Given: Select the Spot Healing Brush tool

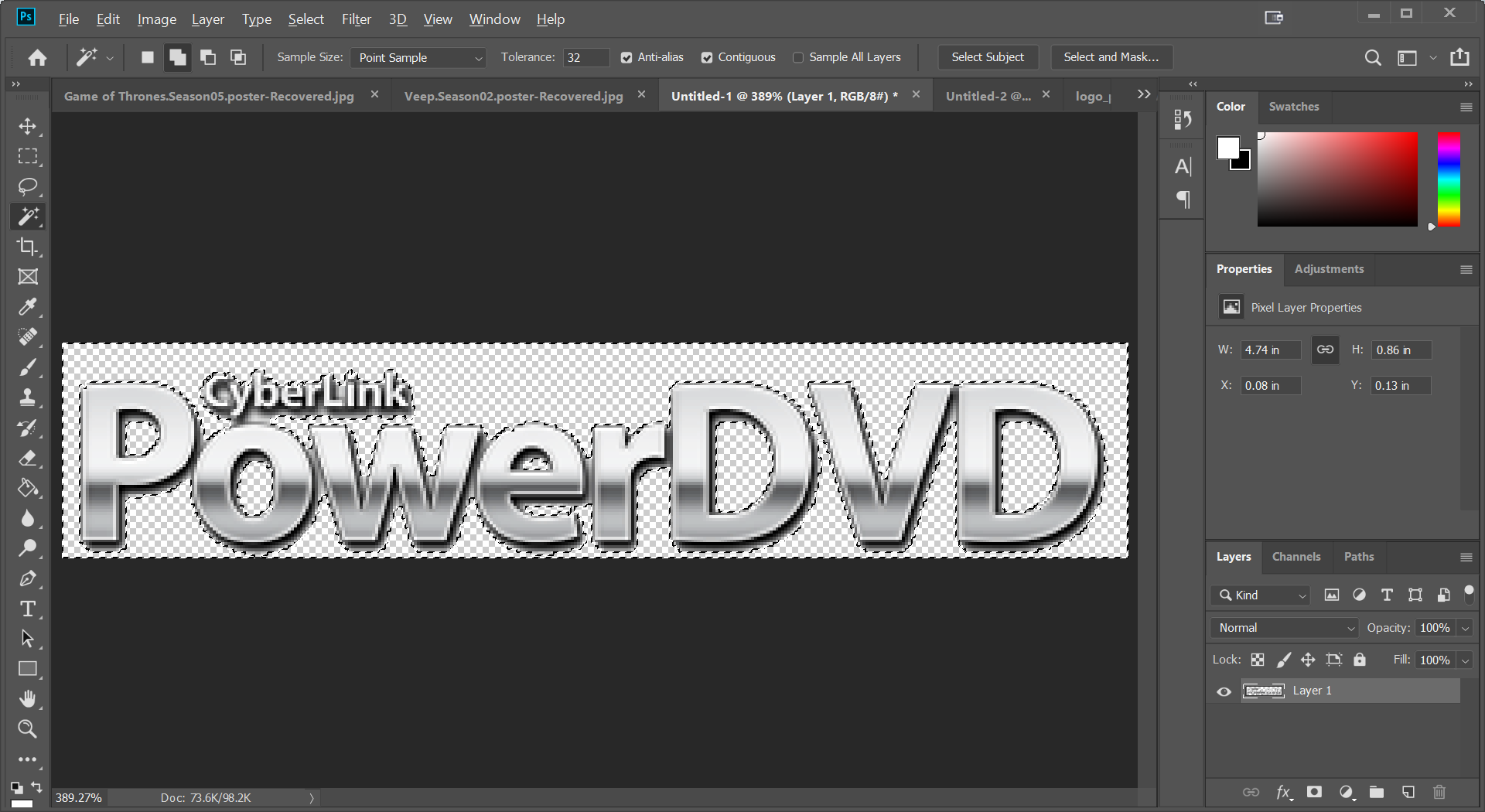Looking at the screenshot, I should point(28,337).
